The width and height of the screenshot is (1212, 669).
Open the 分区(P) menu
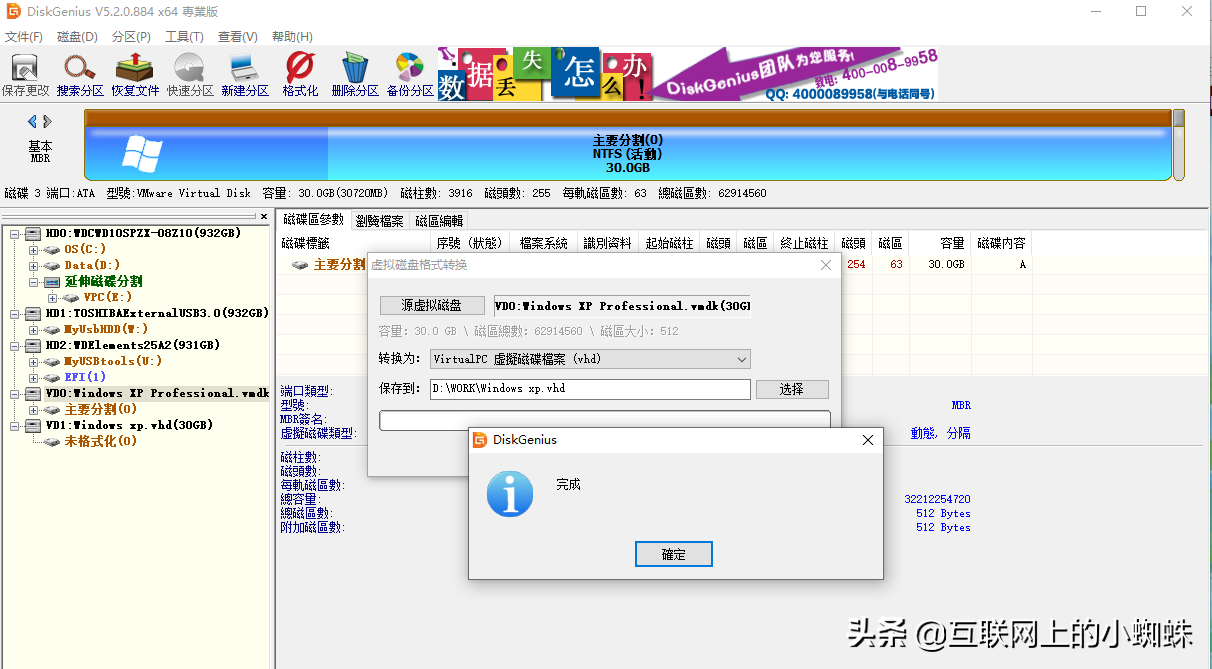(132, 37)
